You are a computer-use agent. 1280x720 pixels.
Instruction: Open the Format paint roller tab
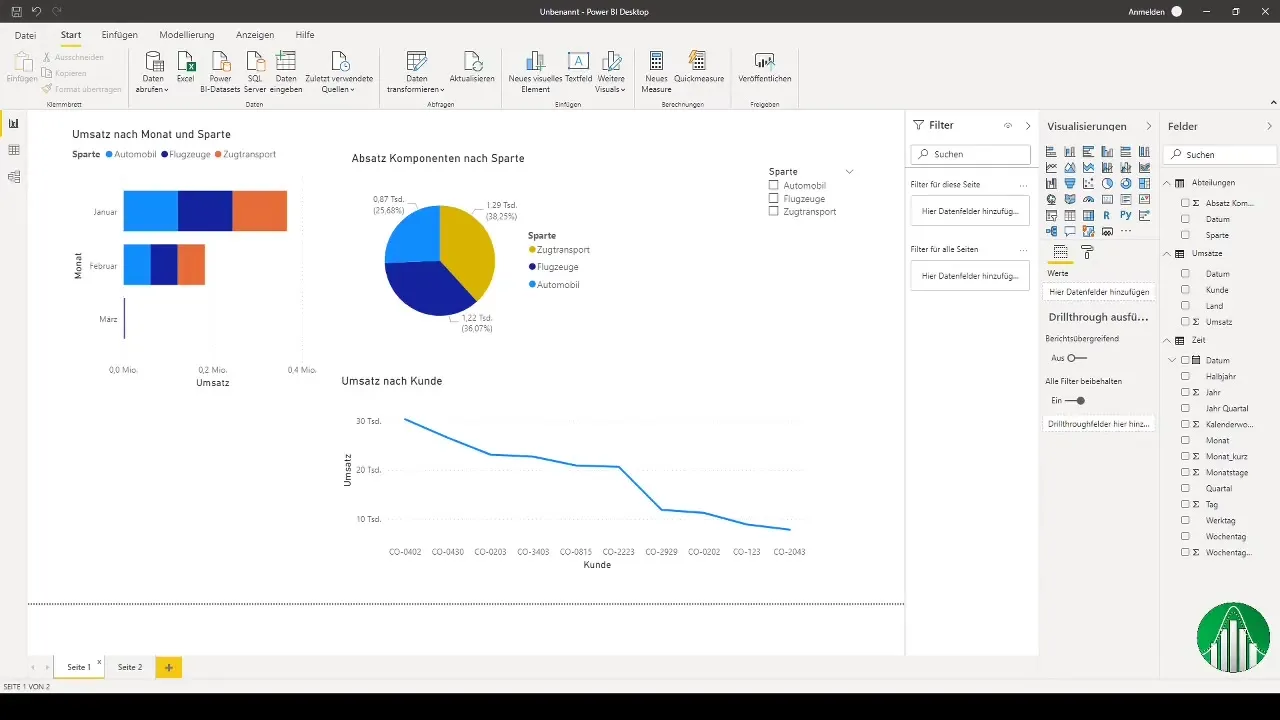click(x=1088, y=252)
